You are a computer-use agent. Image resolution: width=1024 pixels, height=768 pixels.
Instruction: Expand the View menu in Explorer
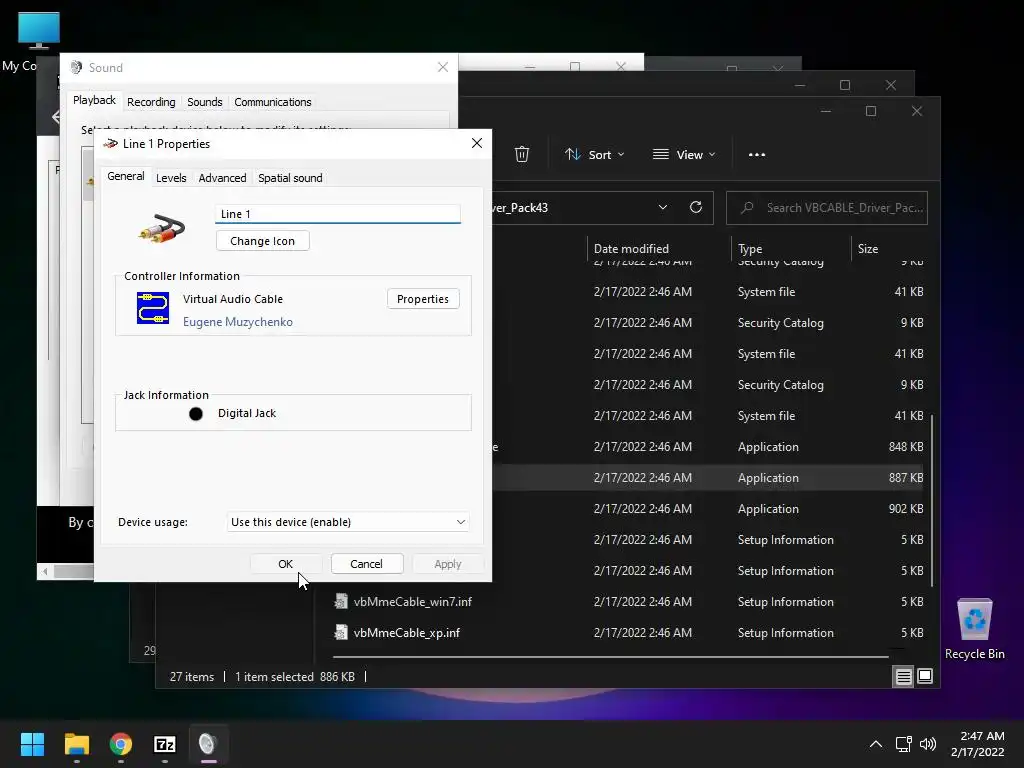[x=684, y=155]
